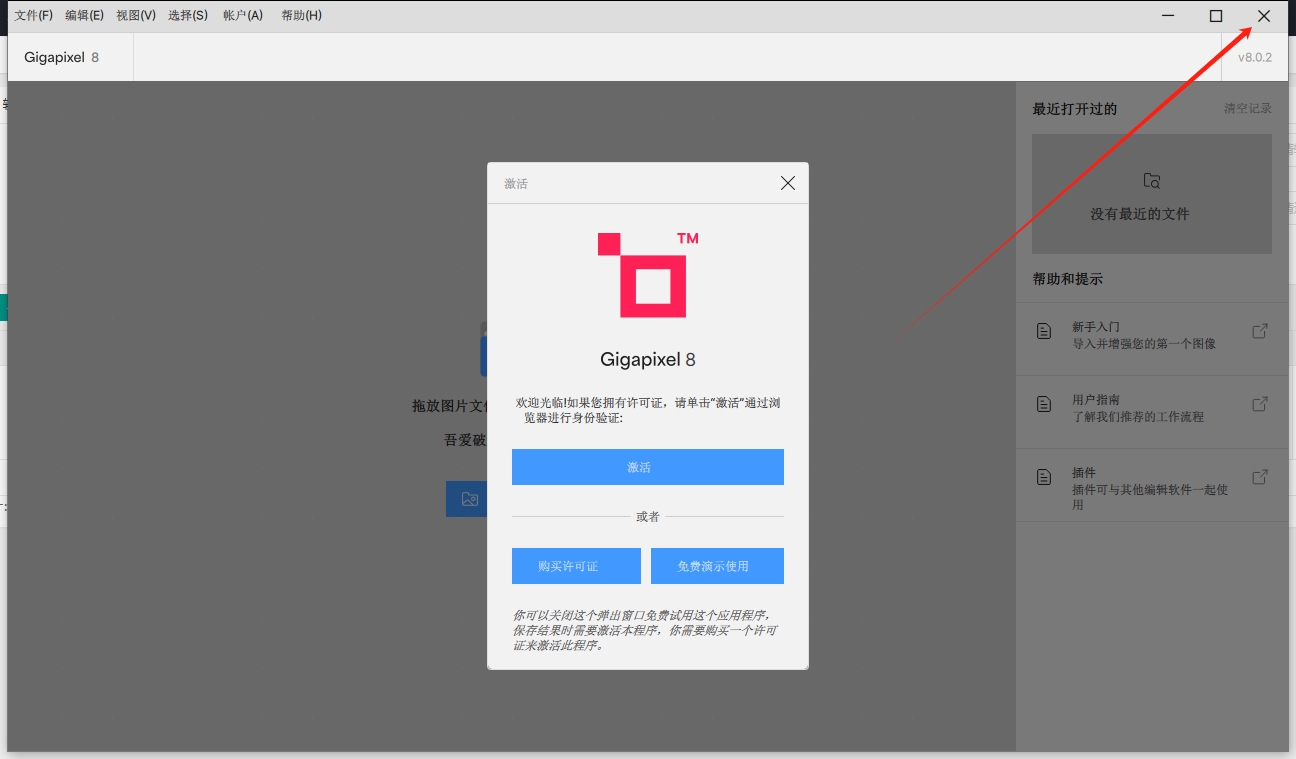Screen dimensions: 1296x759
Task: Click the browse images folder button behind dialog
Action: pos(467,499)
